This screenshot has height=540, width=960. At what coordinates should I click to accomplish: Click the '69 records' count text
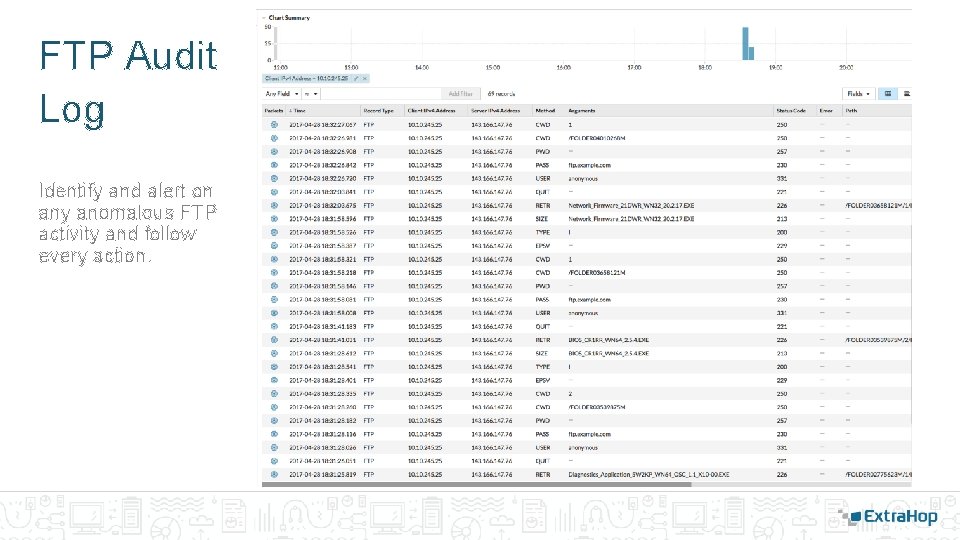pyautogui.click(x=501, y=94)
